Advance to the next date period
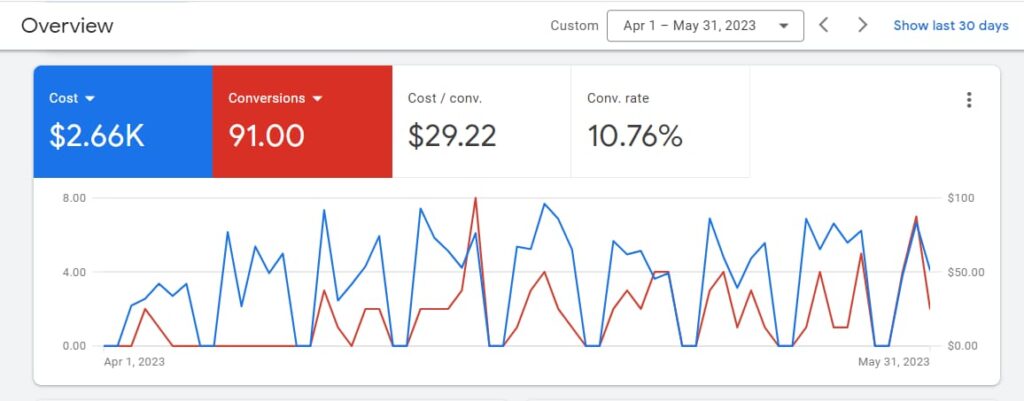 click(862, 25)
